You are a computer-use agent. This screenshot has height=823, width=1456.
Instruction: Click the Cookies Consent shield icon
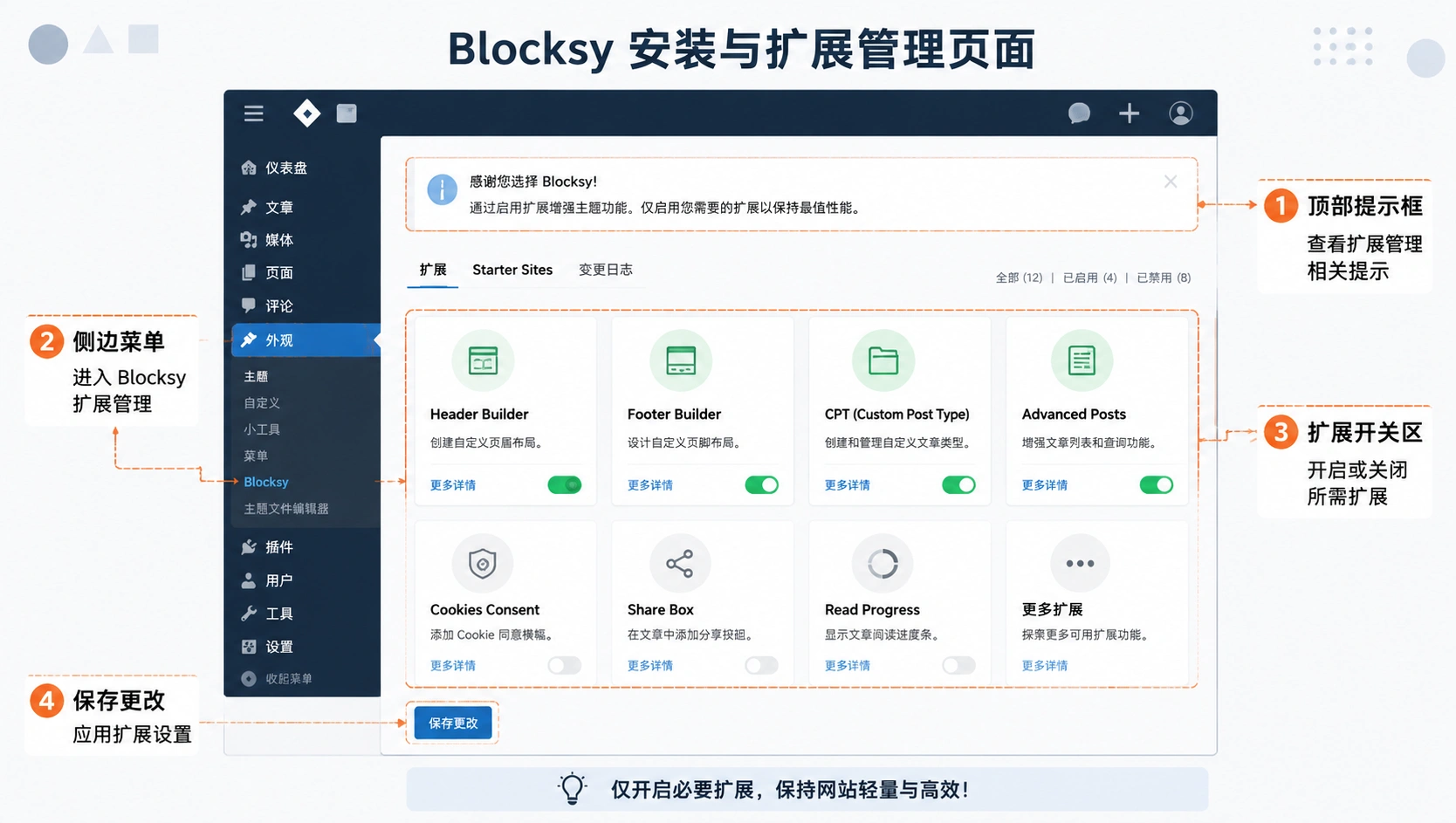483,564
